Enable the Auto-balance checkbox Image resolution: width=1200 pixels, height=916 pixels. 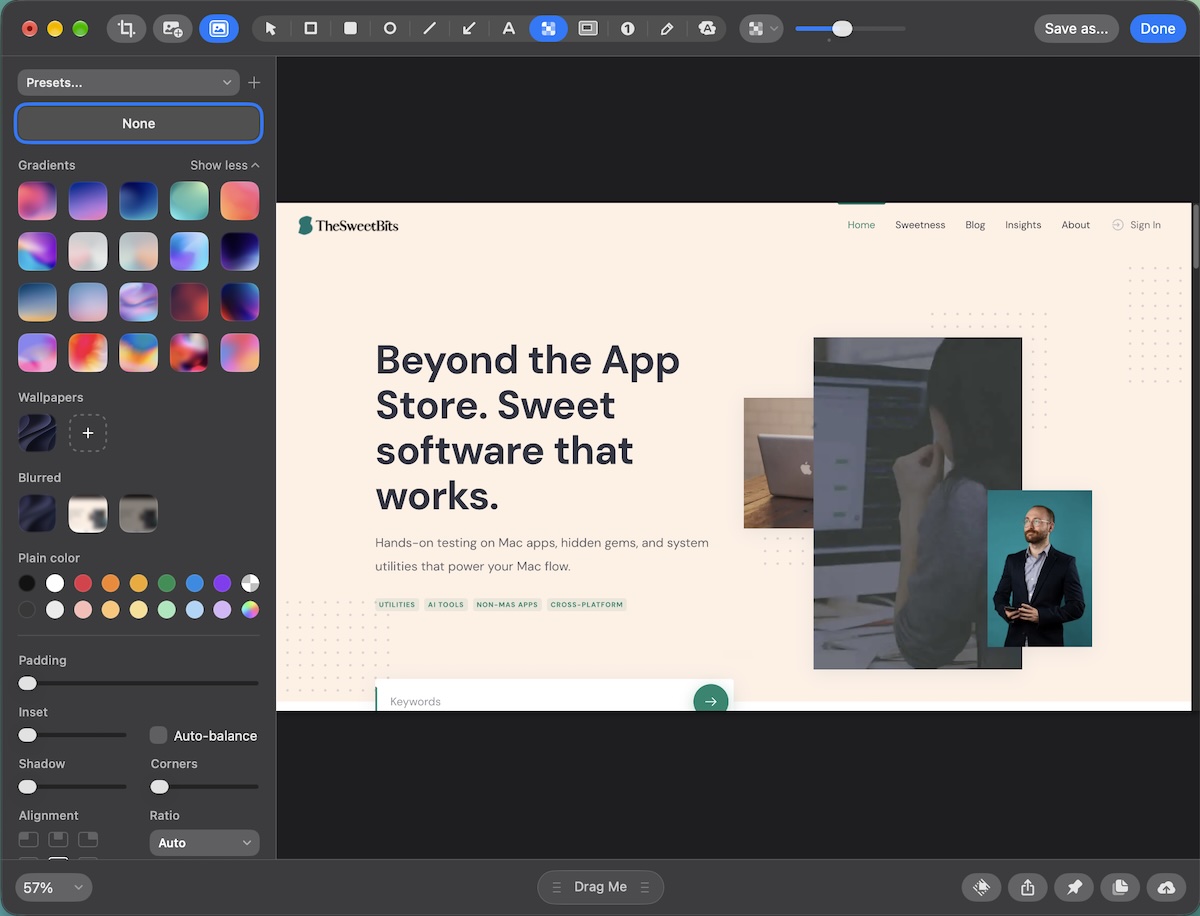point(158,736)
